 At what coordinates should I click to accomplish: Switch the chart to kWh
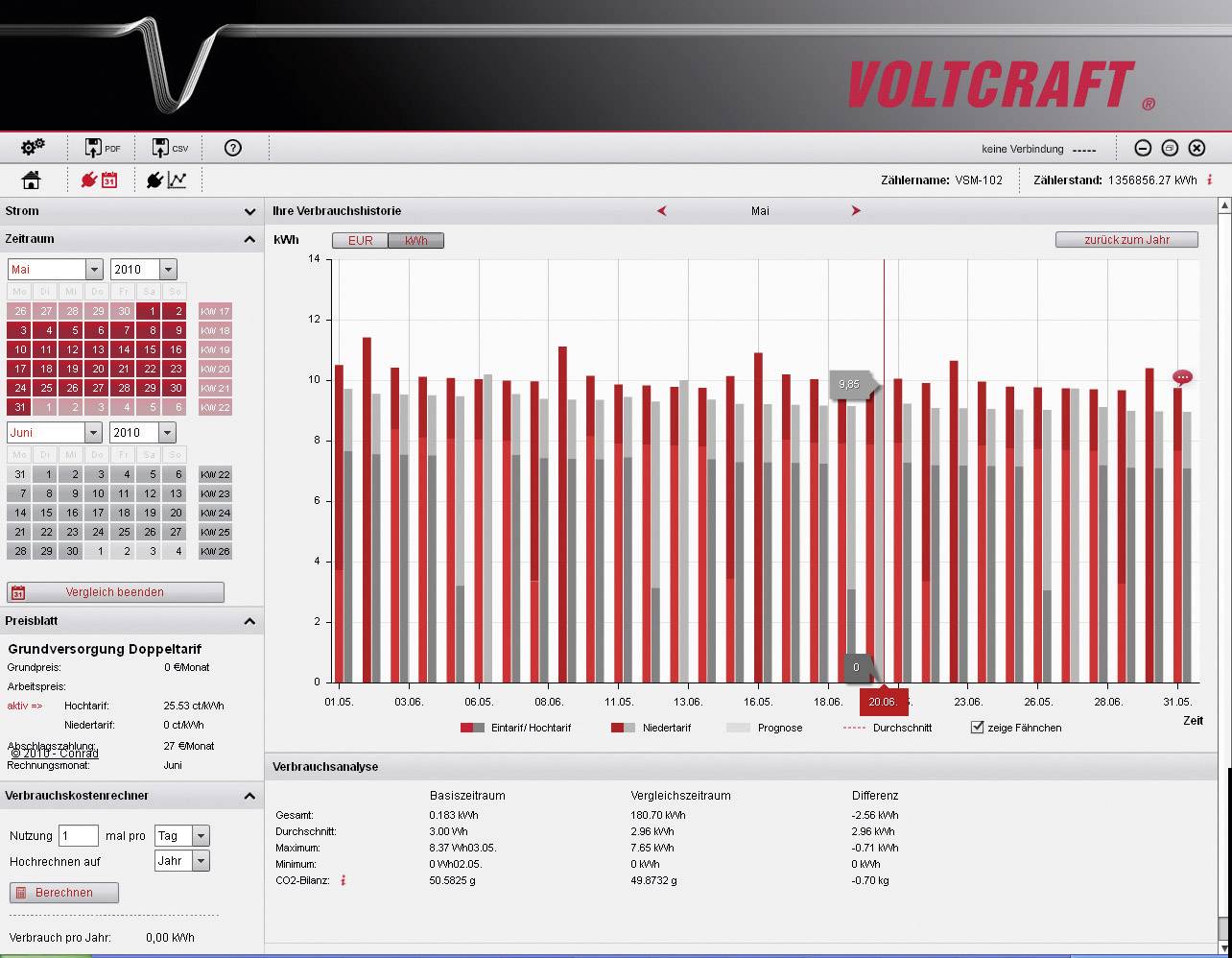416,240
